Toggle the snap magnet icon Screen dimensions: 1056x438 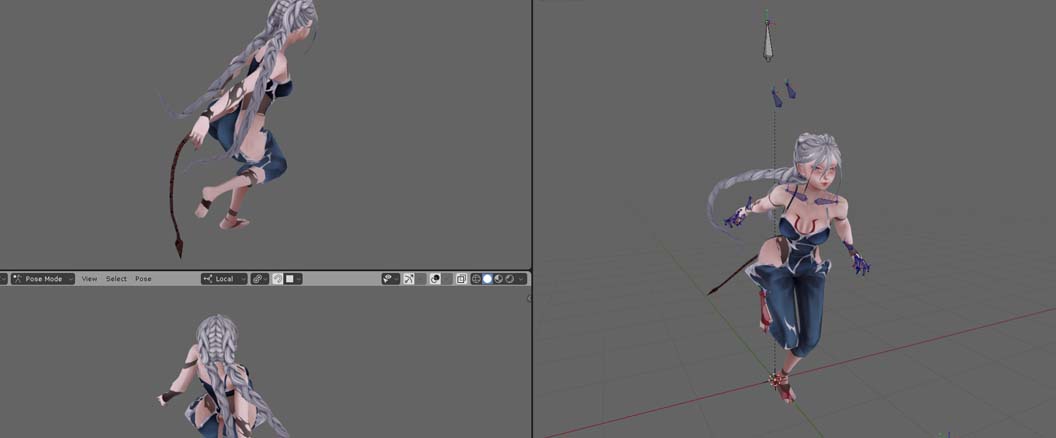click(277, 279)
